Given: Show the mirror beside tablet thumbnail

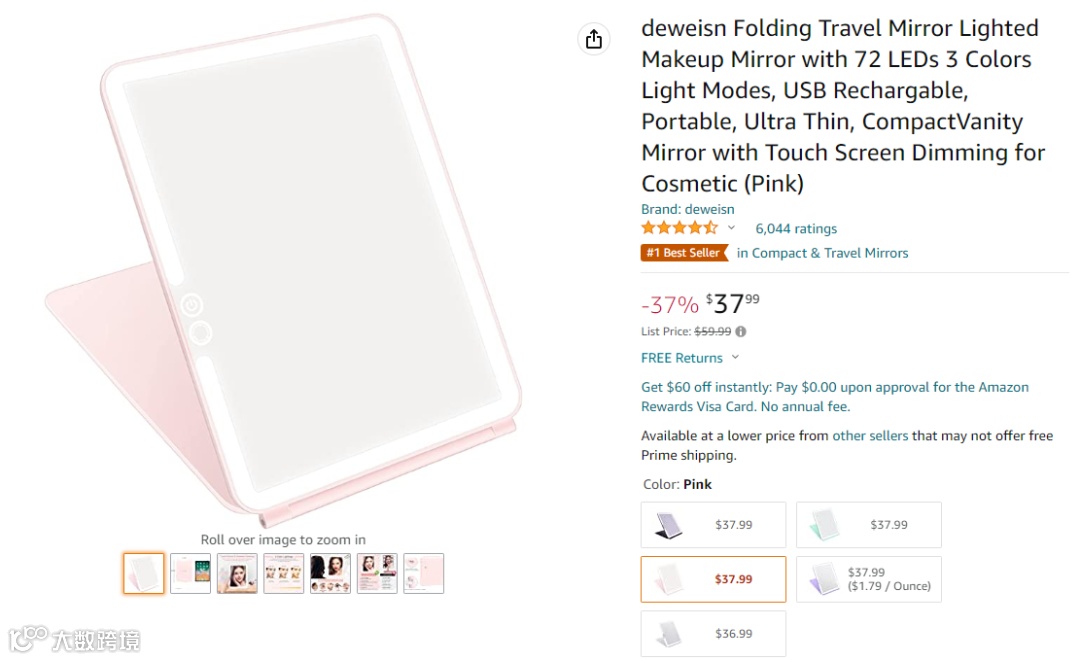Looking at the screenshot, I should (x=190, y=574).
